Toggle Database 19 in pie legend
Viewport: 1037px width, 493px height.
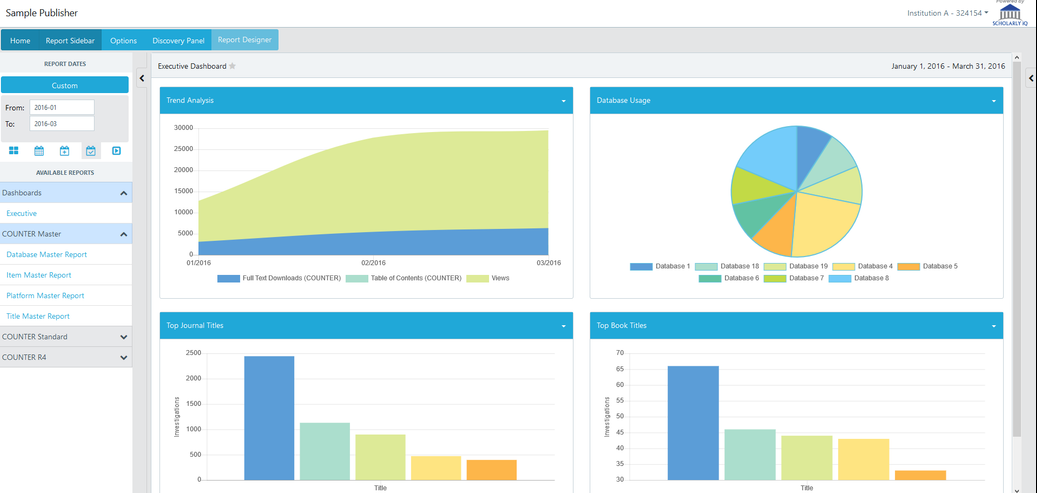796,267
